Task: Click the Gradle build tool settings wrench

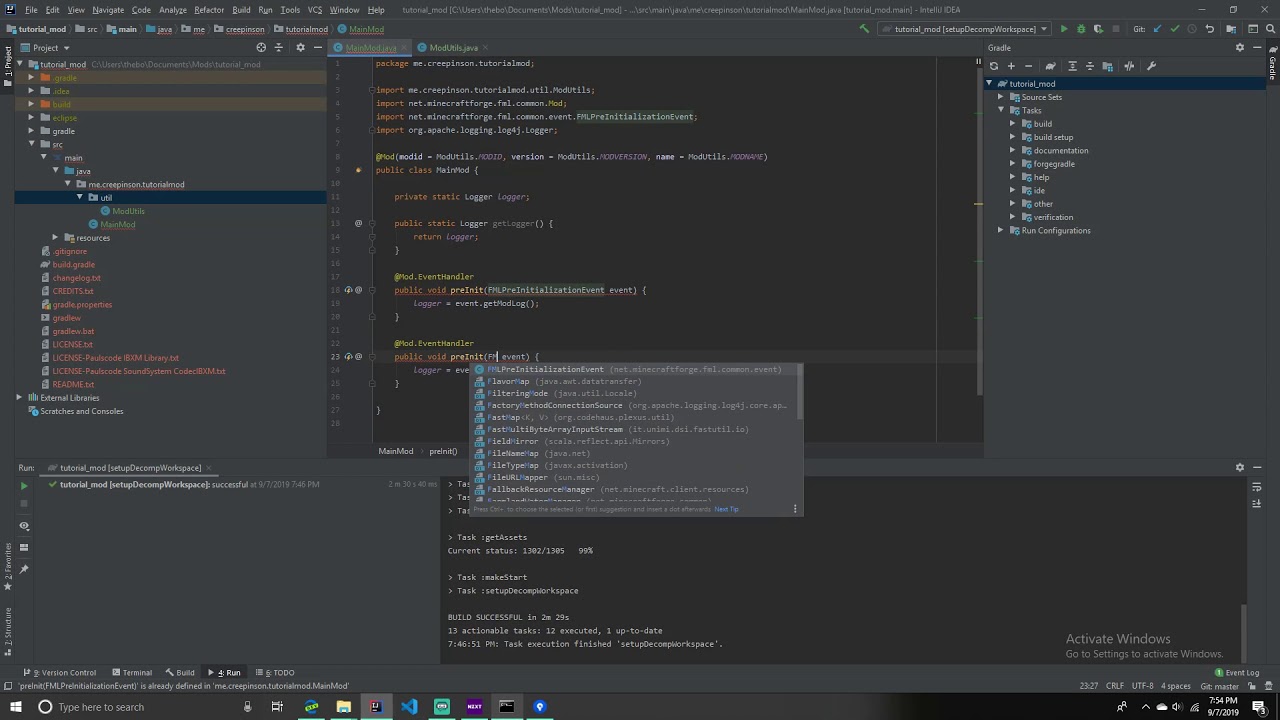Action: click(1151, 66)
